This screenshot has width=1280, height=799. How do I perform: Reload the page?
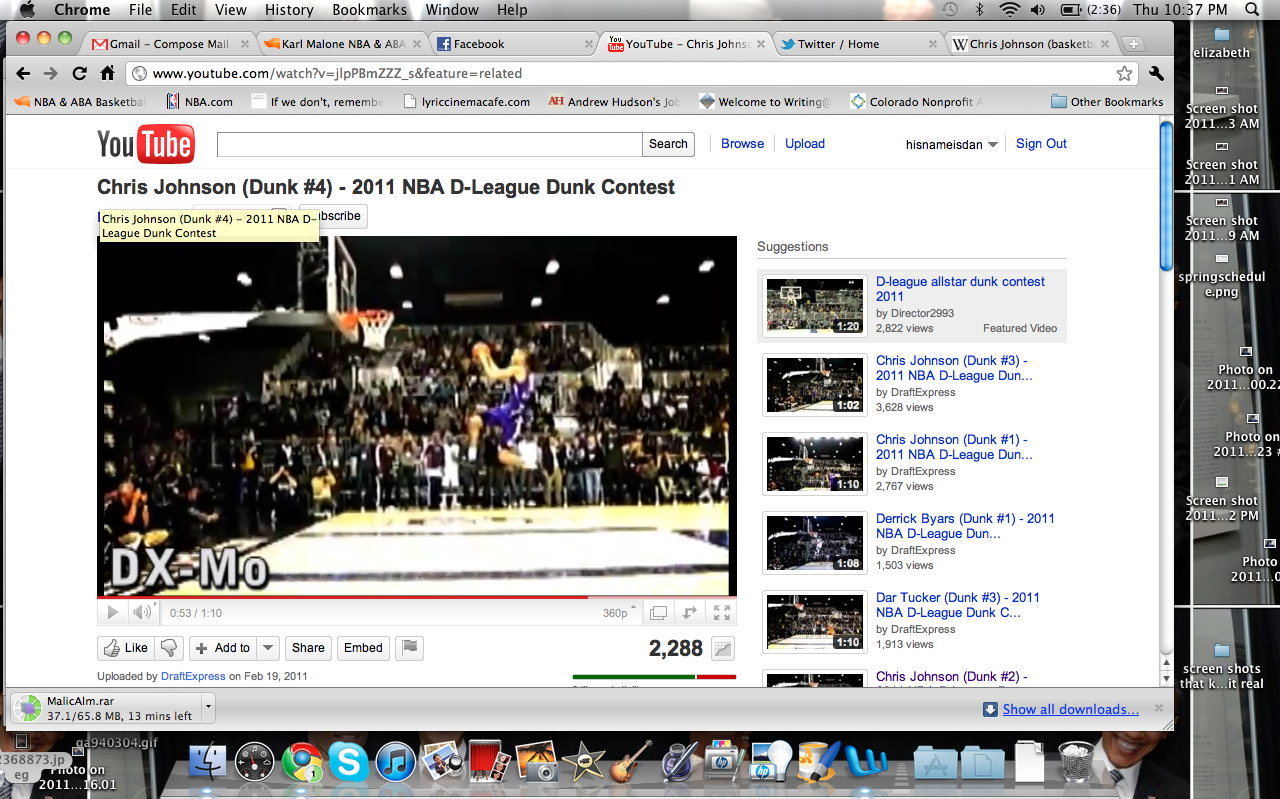coord(80,73)
